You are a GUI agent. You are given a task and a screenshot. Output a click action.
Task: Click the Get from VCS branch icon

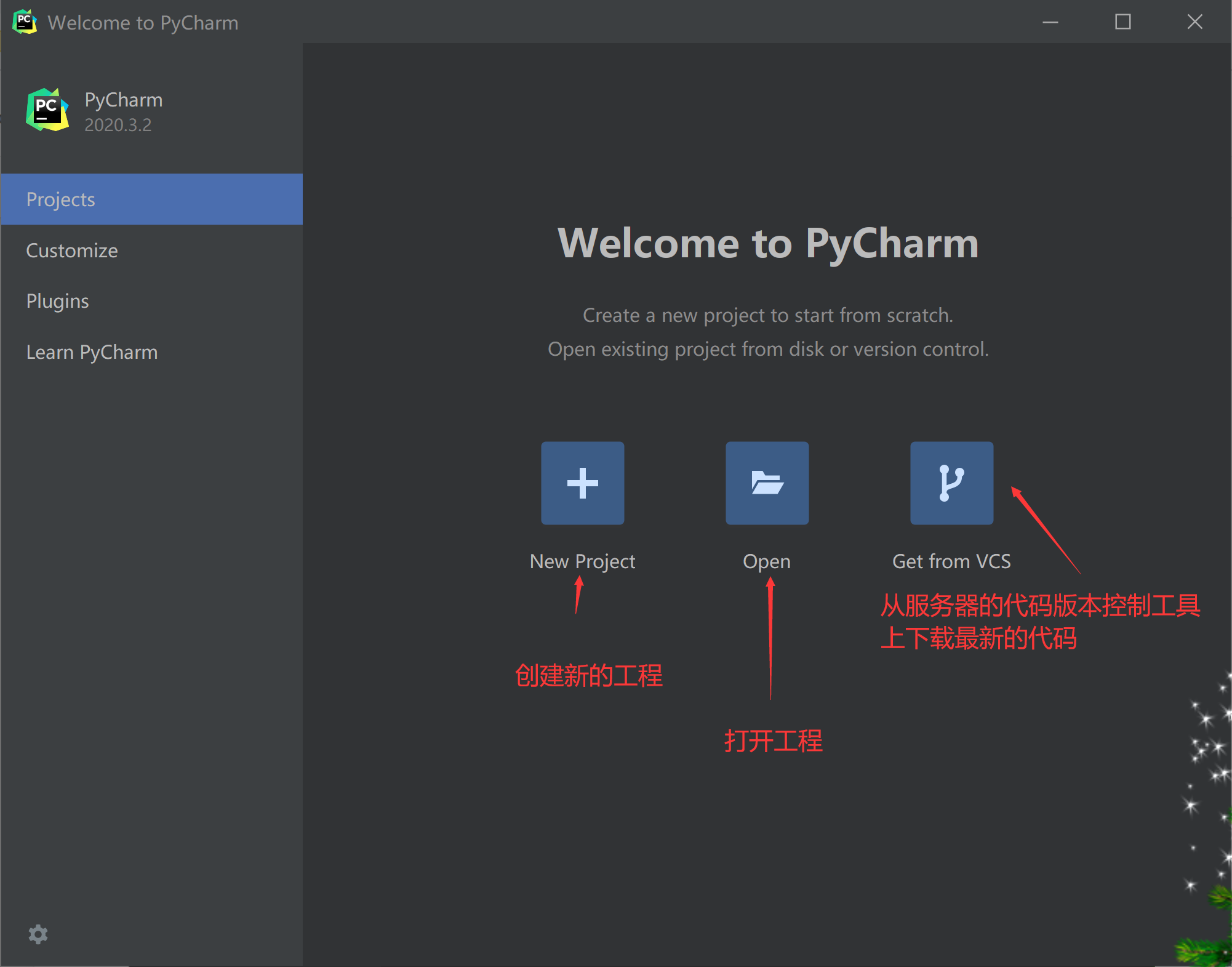click(x=951, y=483)
